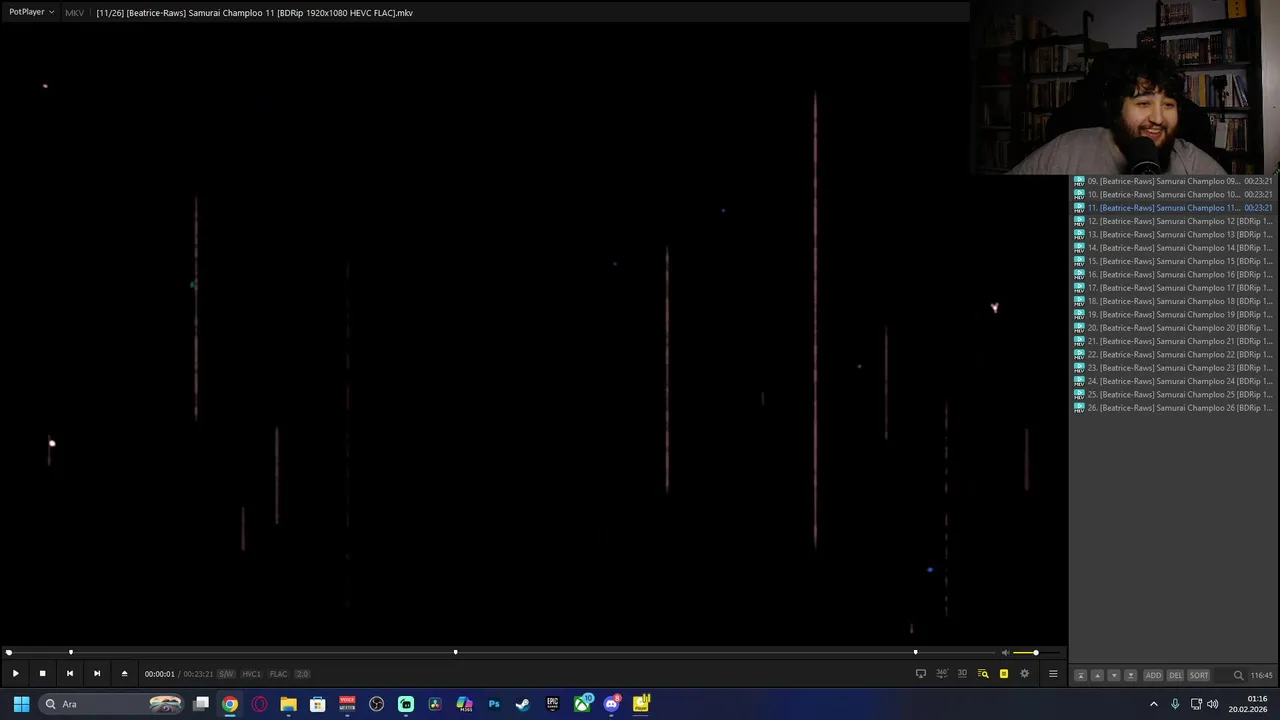1280x720 pixels.
Task: Open Task View on the taskbar
Action: click(x=201, y=704)
